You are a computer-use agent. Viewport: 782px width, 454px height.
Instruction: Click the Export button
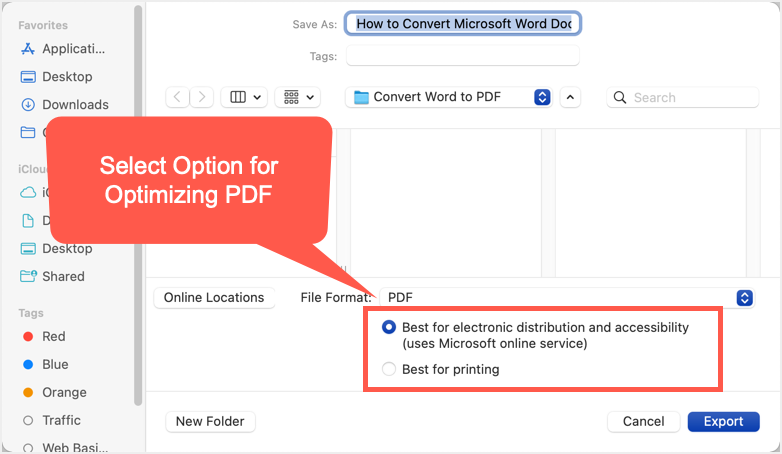tap(723, 421)
